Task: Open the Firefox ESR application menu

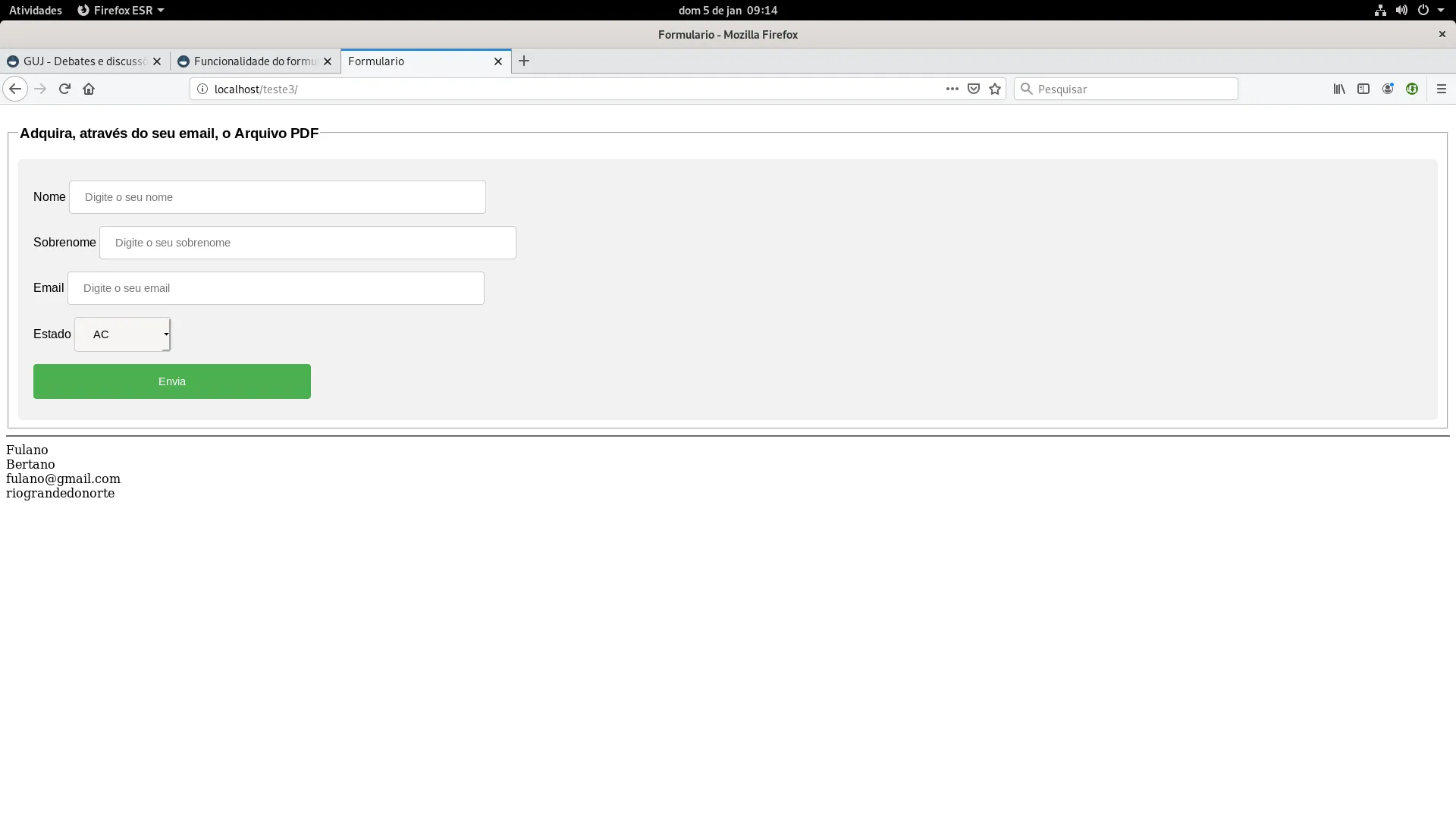Action: coord(121,10)
